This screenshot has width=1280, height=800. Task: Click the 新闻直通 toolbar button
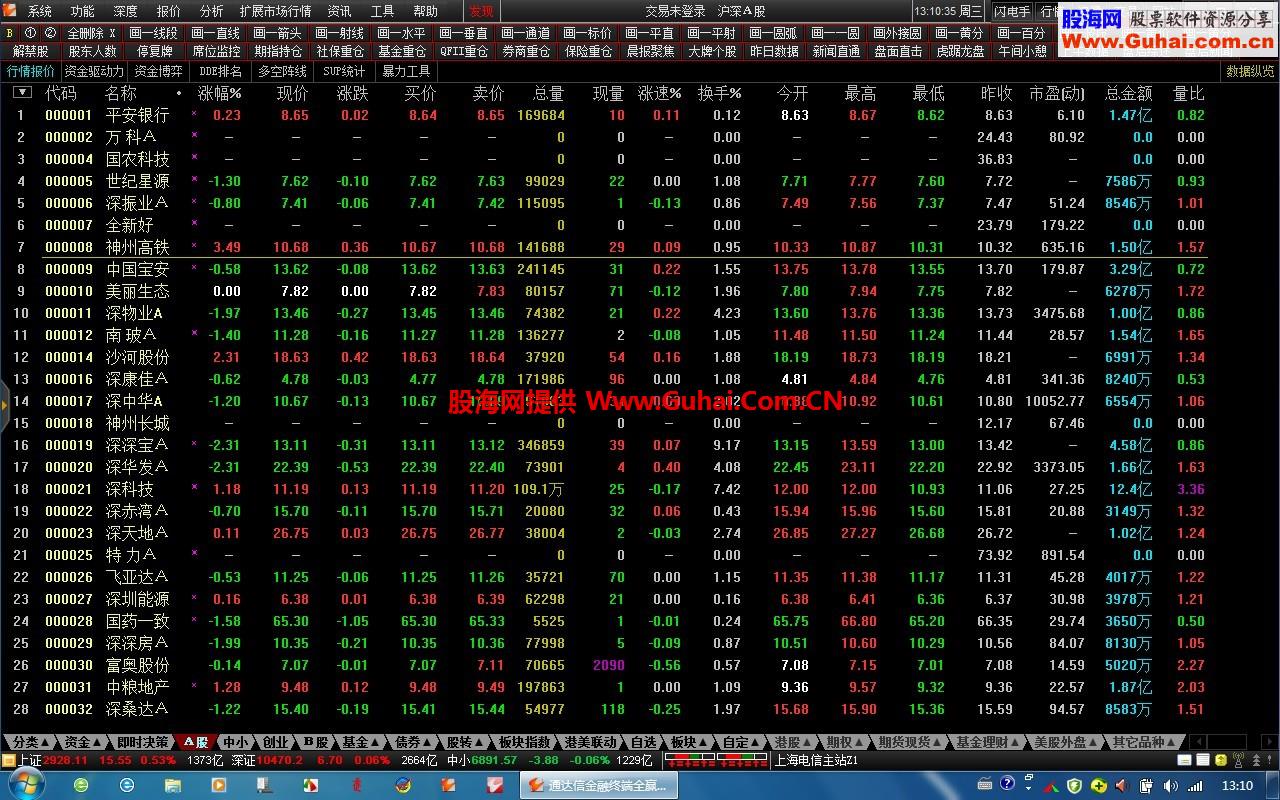836,51
